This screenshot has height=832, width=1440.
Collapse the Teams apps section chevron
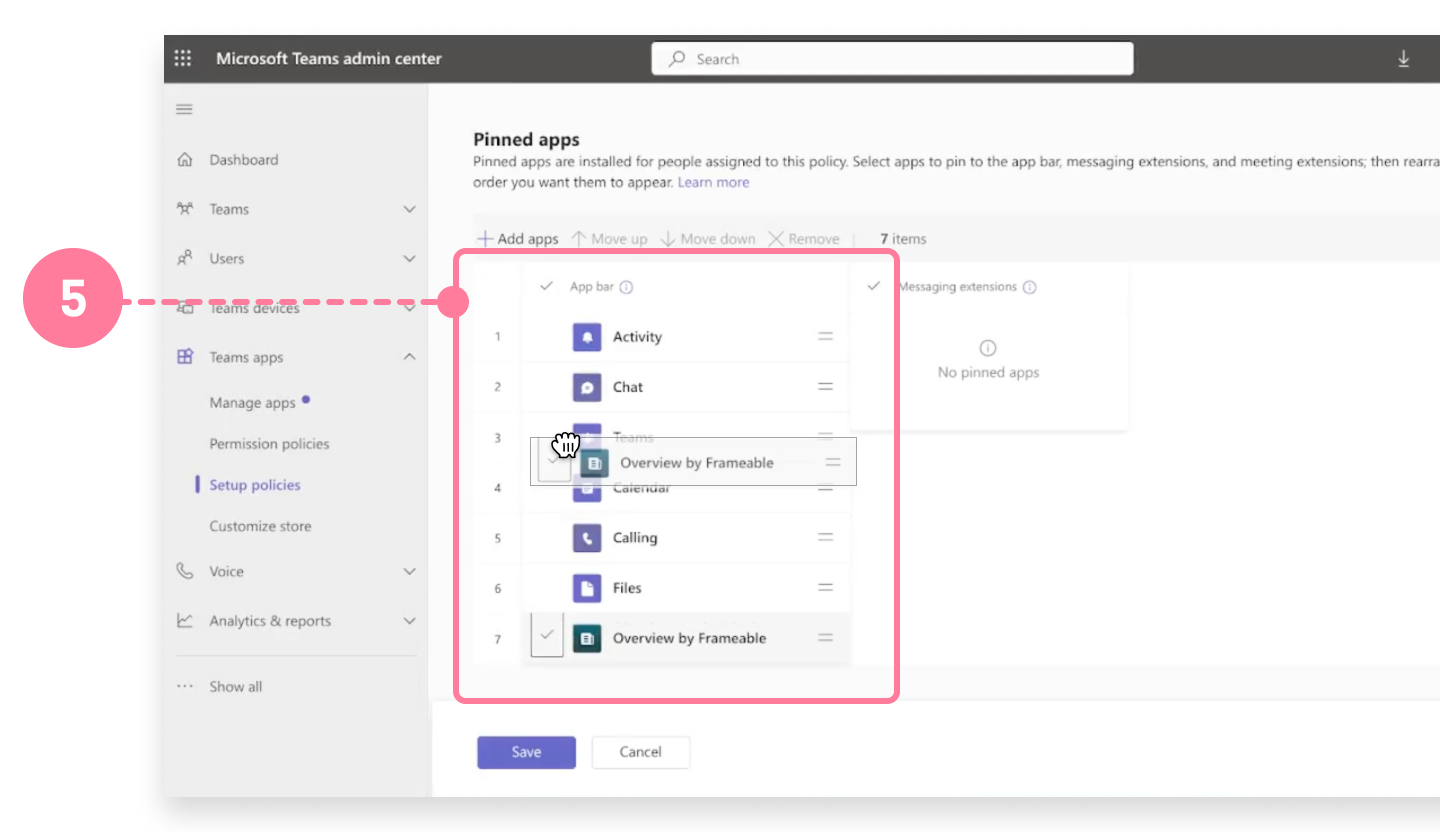click(409, 357)
